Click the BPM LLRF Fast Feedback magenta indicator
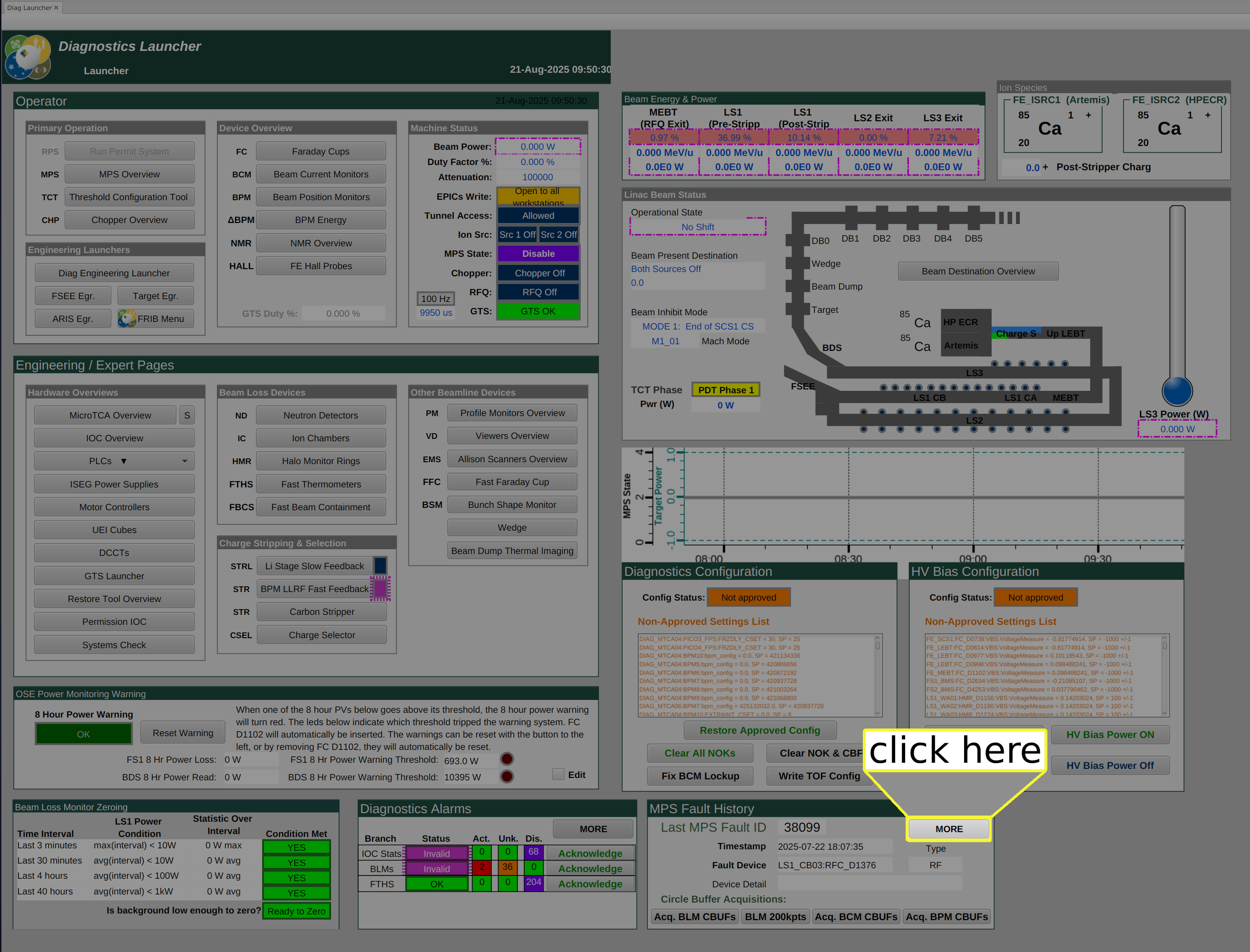The image size is (1250, 952). tap(381, 589)
